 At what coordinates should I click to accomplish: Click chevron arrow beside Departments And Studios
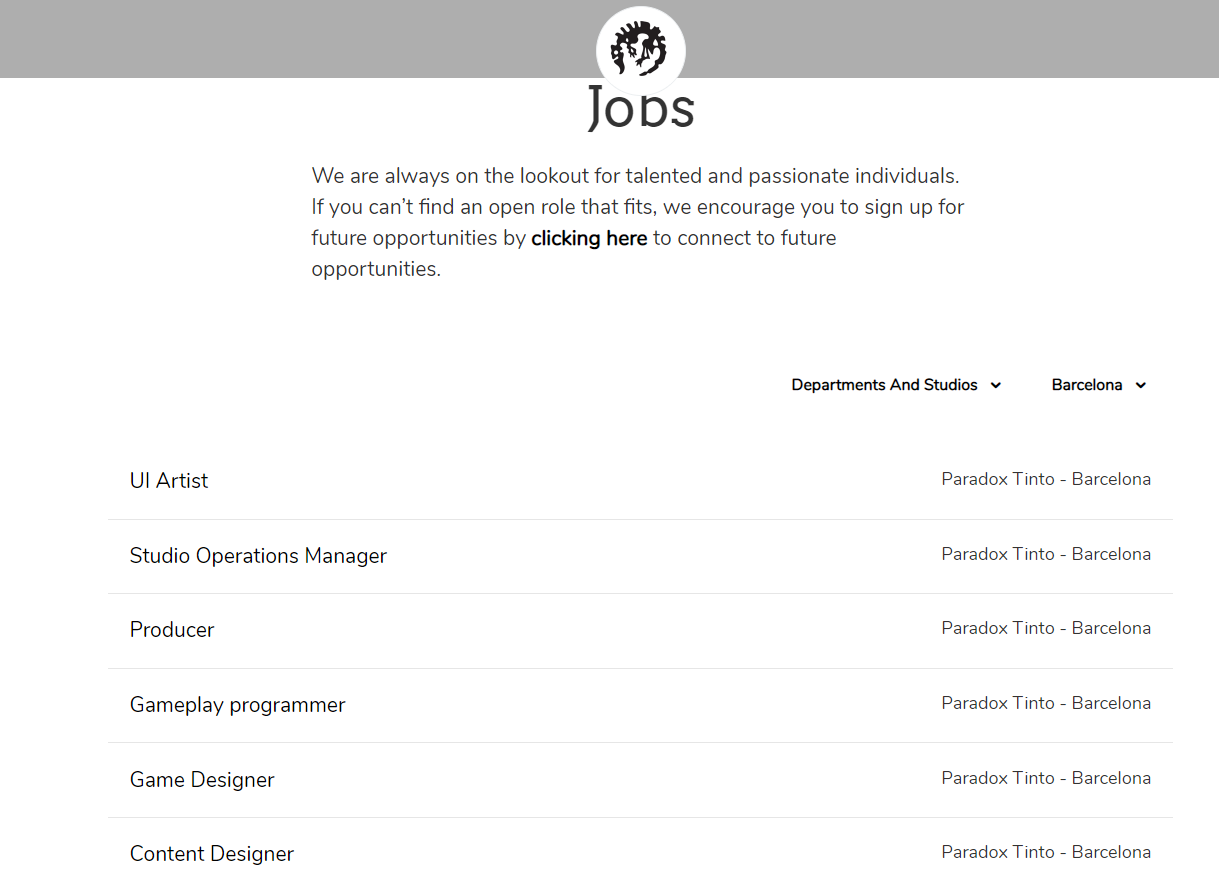[996, 386]
